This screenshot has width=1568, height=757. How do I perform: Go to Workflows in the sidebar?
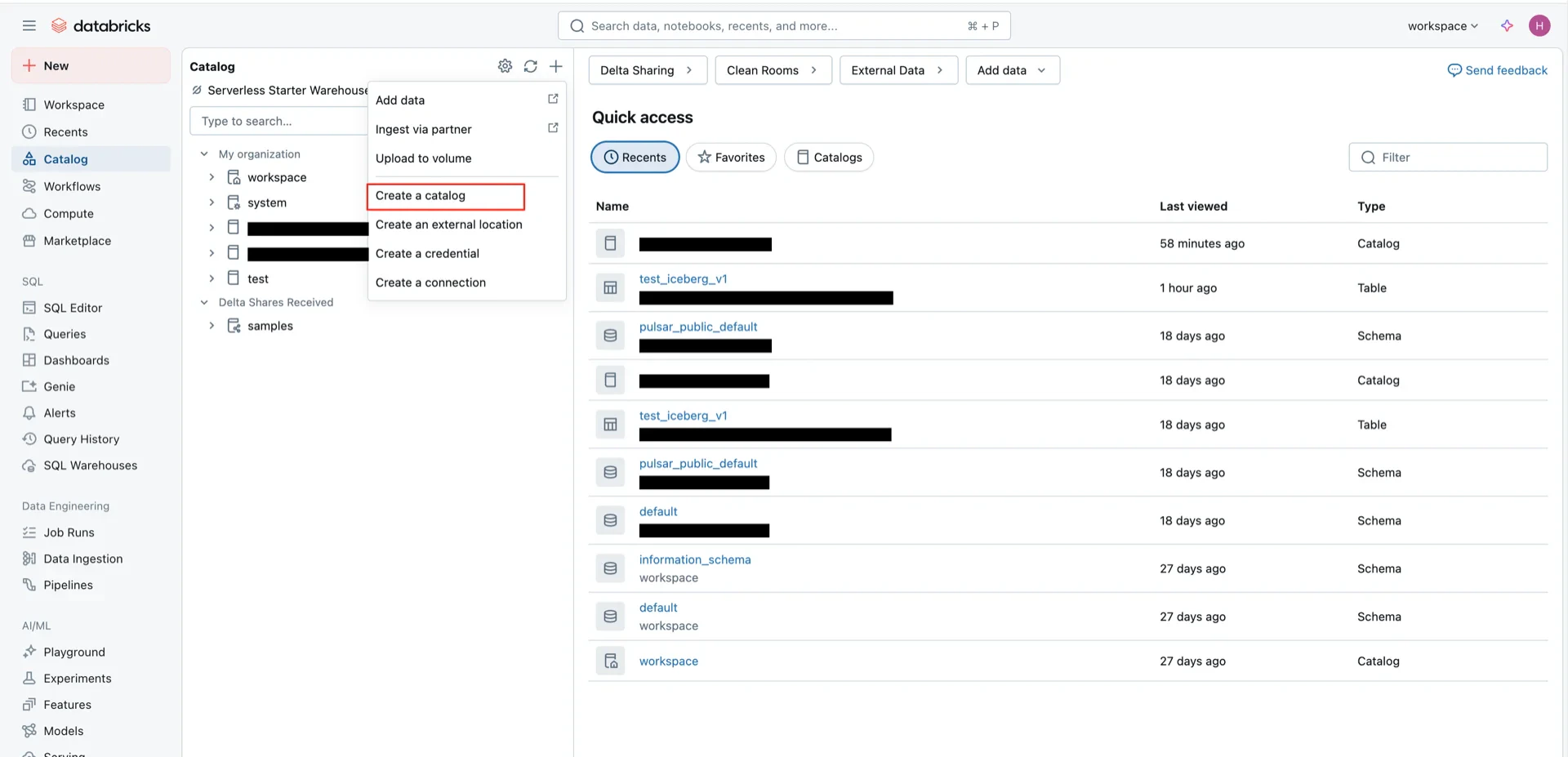click(91, 186)
